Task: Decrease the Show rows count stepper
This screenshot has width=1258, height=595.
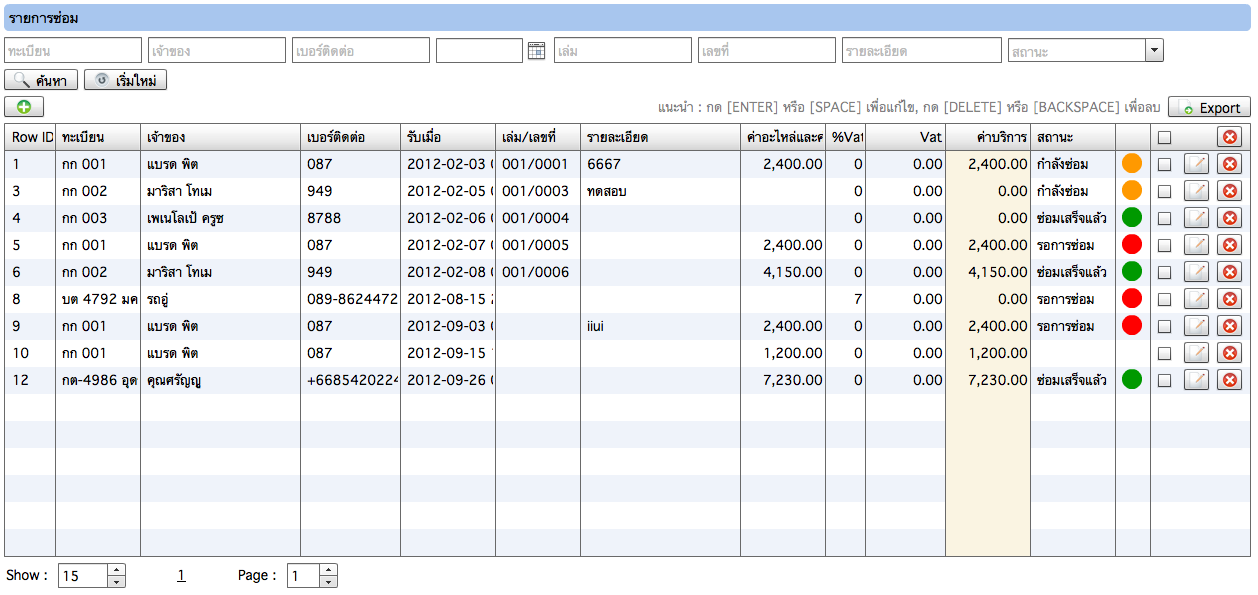Action: coord(117,581)
